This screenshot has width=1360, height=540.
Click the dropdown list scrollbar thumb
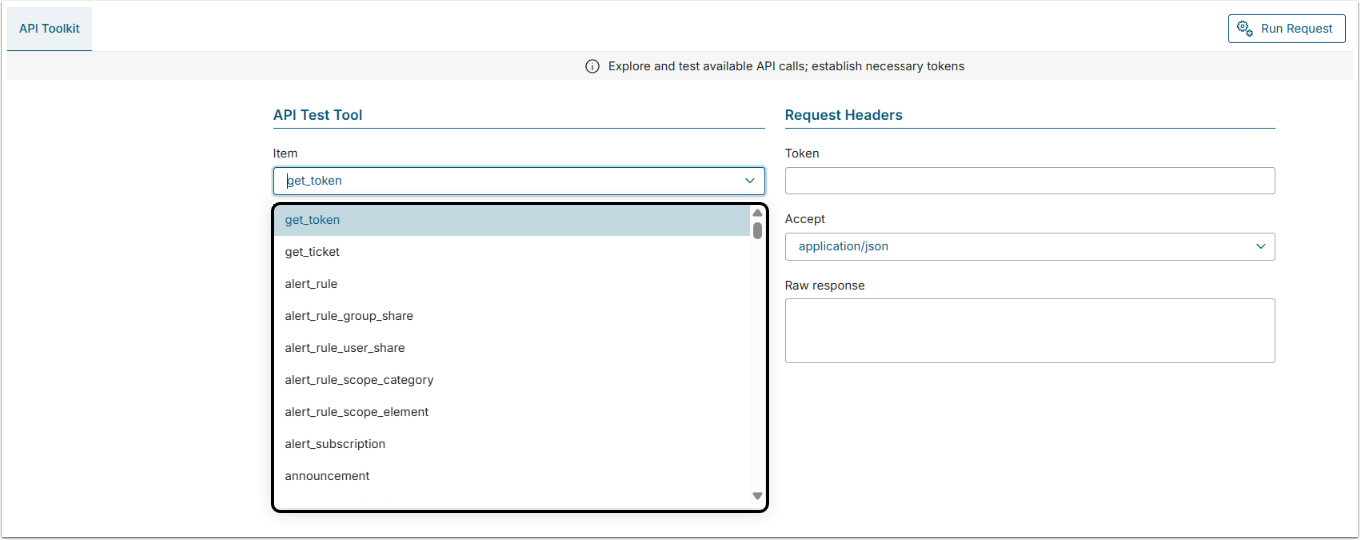coord(757,231)
